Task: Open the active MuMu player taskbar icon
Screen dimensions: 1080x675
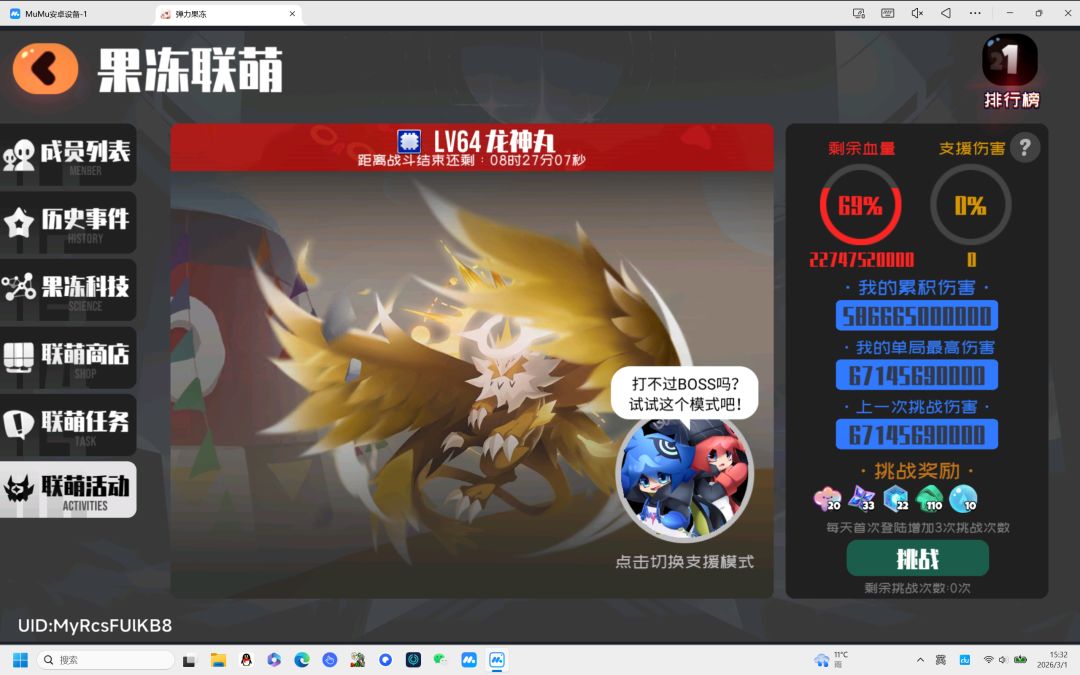Action: (497, 660)
